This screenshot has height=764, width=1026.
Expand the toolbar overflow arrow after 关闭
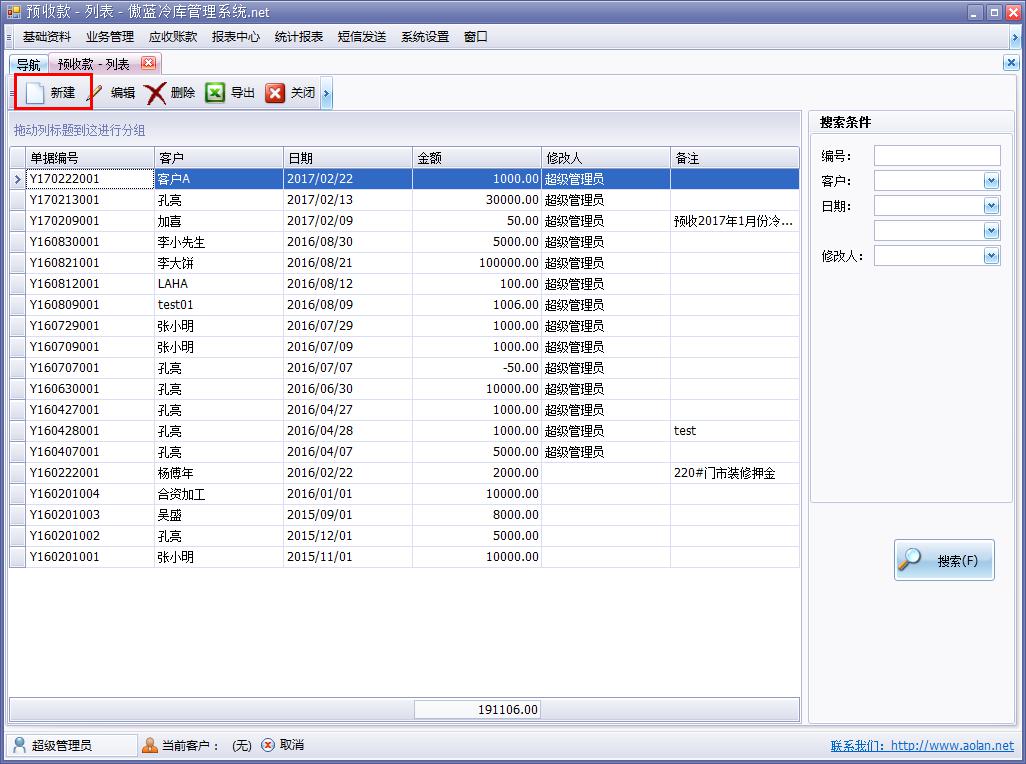pyautogui.click(x=327, y=92)
